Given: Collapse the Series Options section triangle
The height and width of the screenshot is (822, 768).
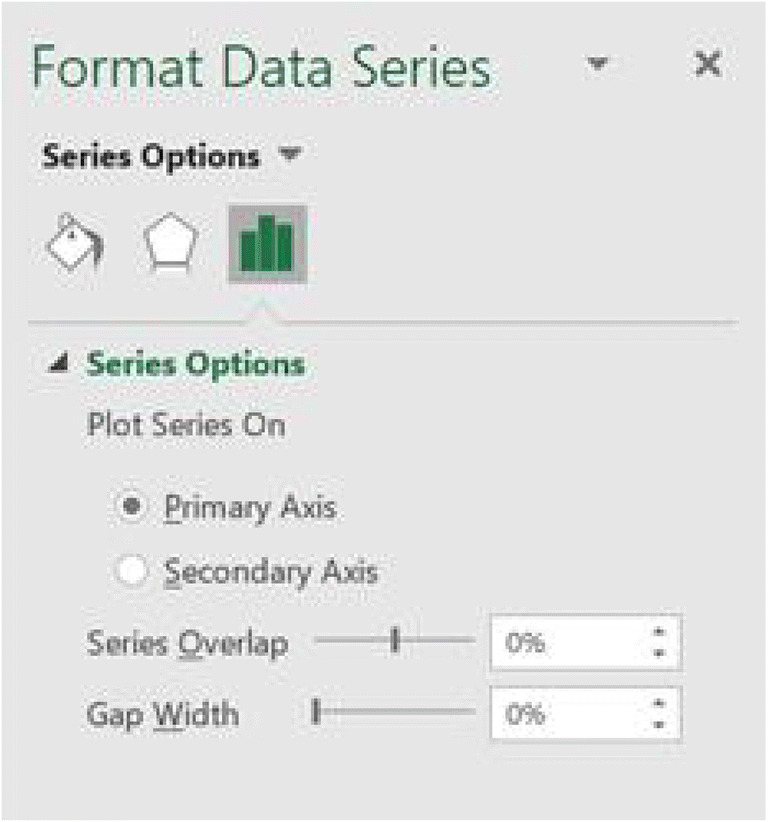Looking at the screenshot, I should point(60,366).
